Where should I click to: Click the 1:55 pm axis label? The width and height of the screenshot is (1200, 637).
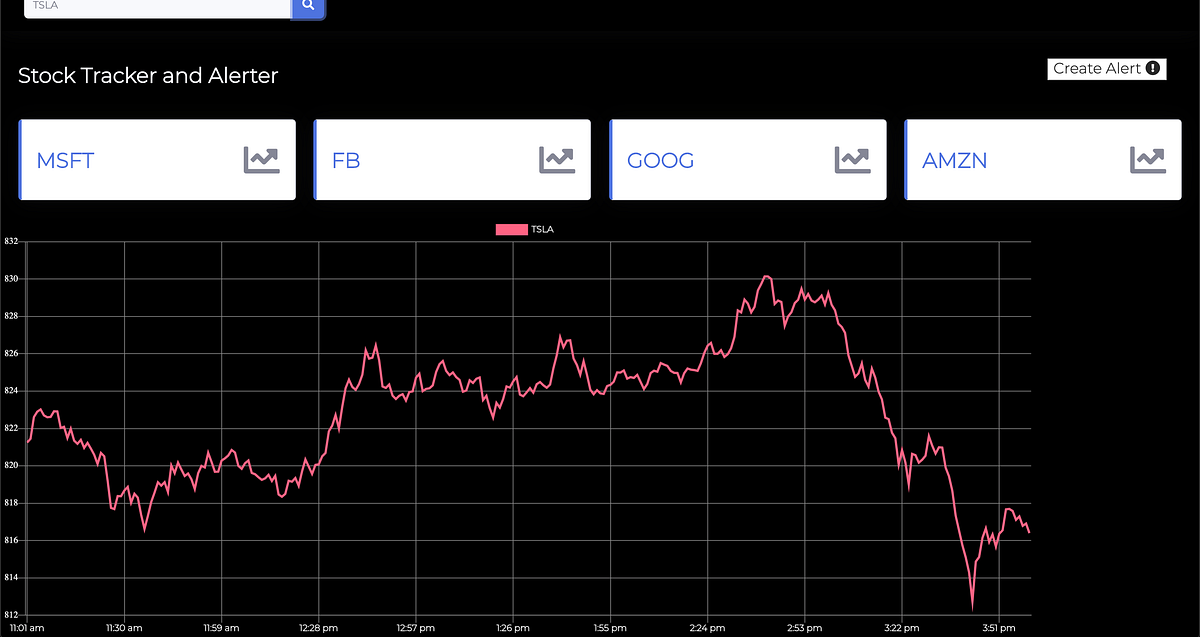pos(609,629)
